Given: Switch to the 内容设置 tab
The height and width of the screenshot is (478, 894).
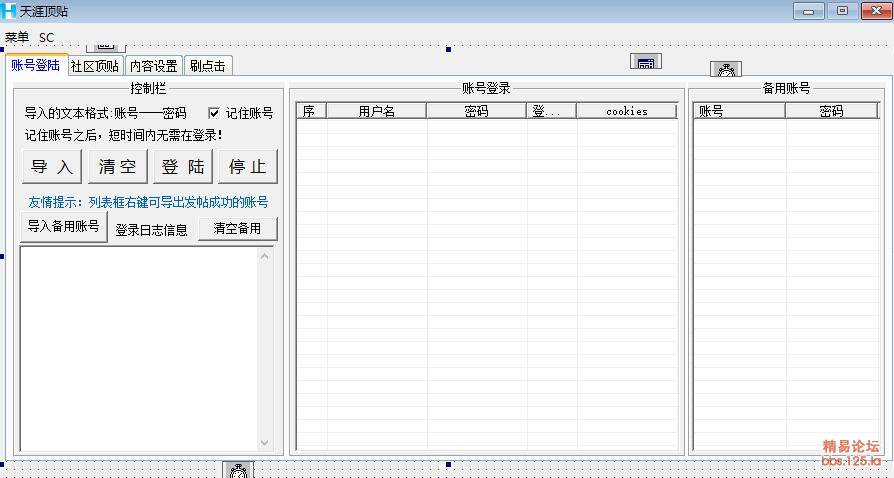Looking at the screenshot, I should tap(153, 66).
